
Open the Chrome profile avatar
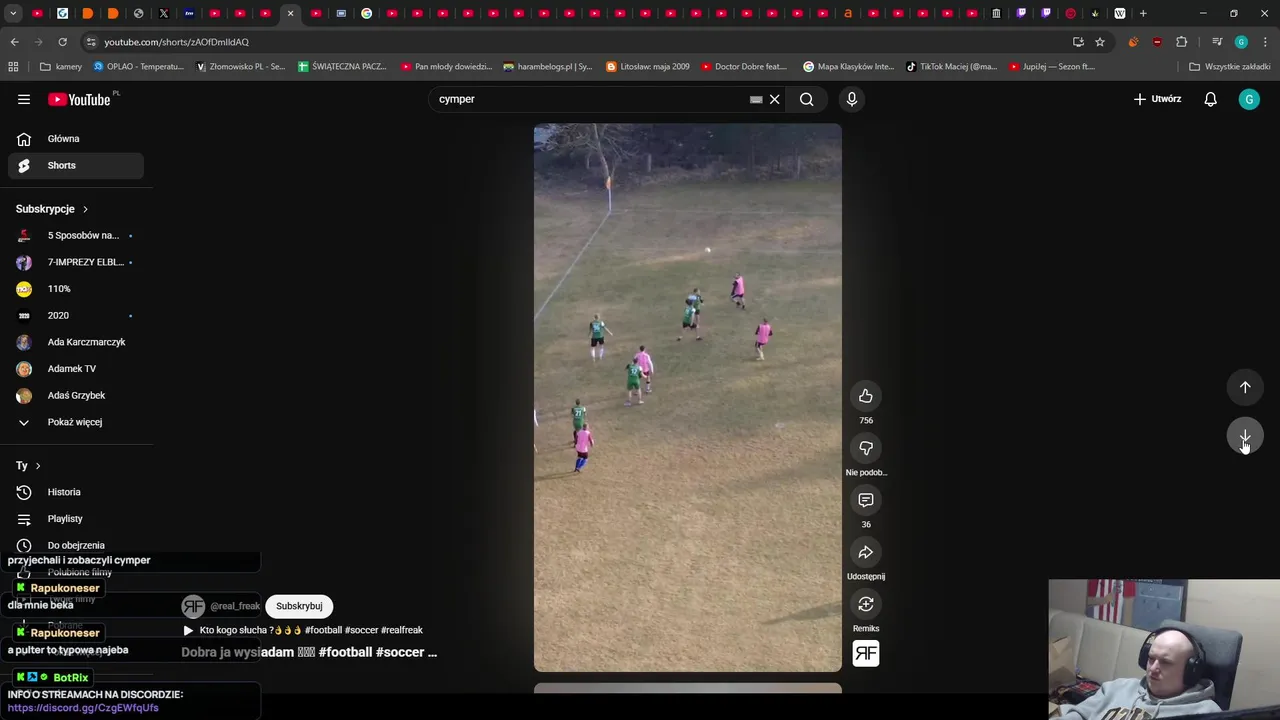(x=1241, y=42)
